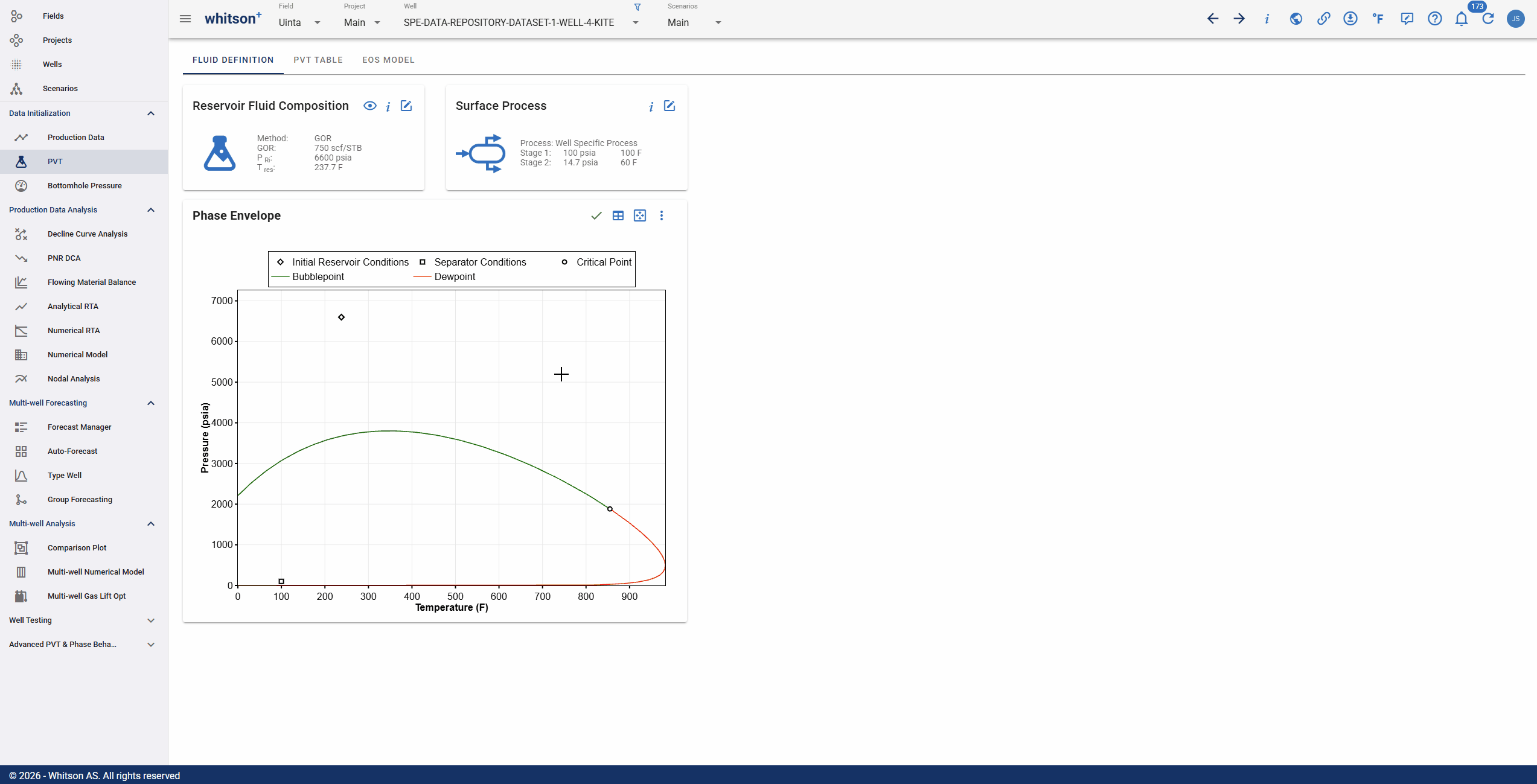Open Production Data in sidebar
This screenshot has width=1537, height=784.
coord(84,138)
